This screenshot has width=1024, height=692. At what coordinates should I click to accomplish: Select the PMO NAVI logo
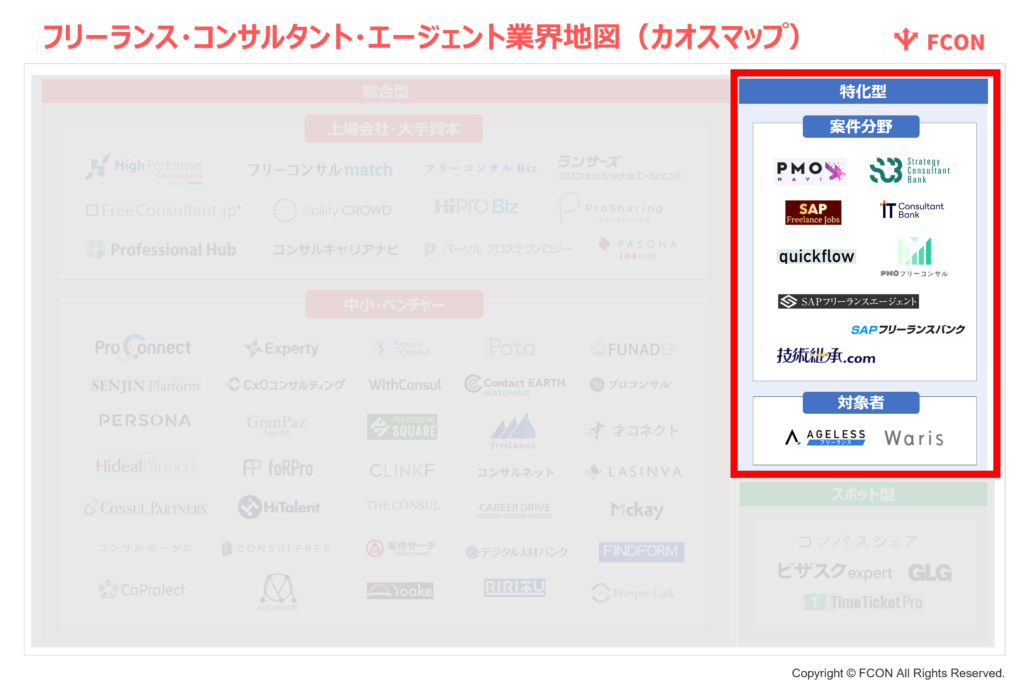810,171
